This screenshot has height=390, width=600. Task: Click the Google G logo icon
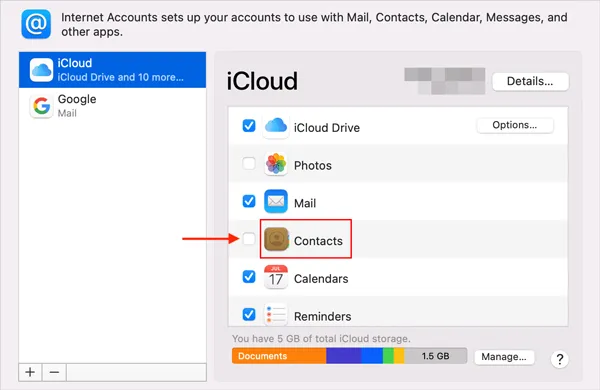click(41, 106)
